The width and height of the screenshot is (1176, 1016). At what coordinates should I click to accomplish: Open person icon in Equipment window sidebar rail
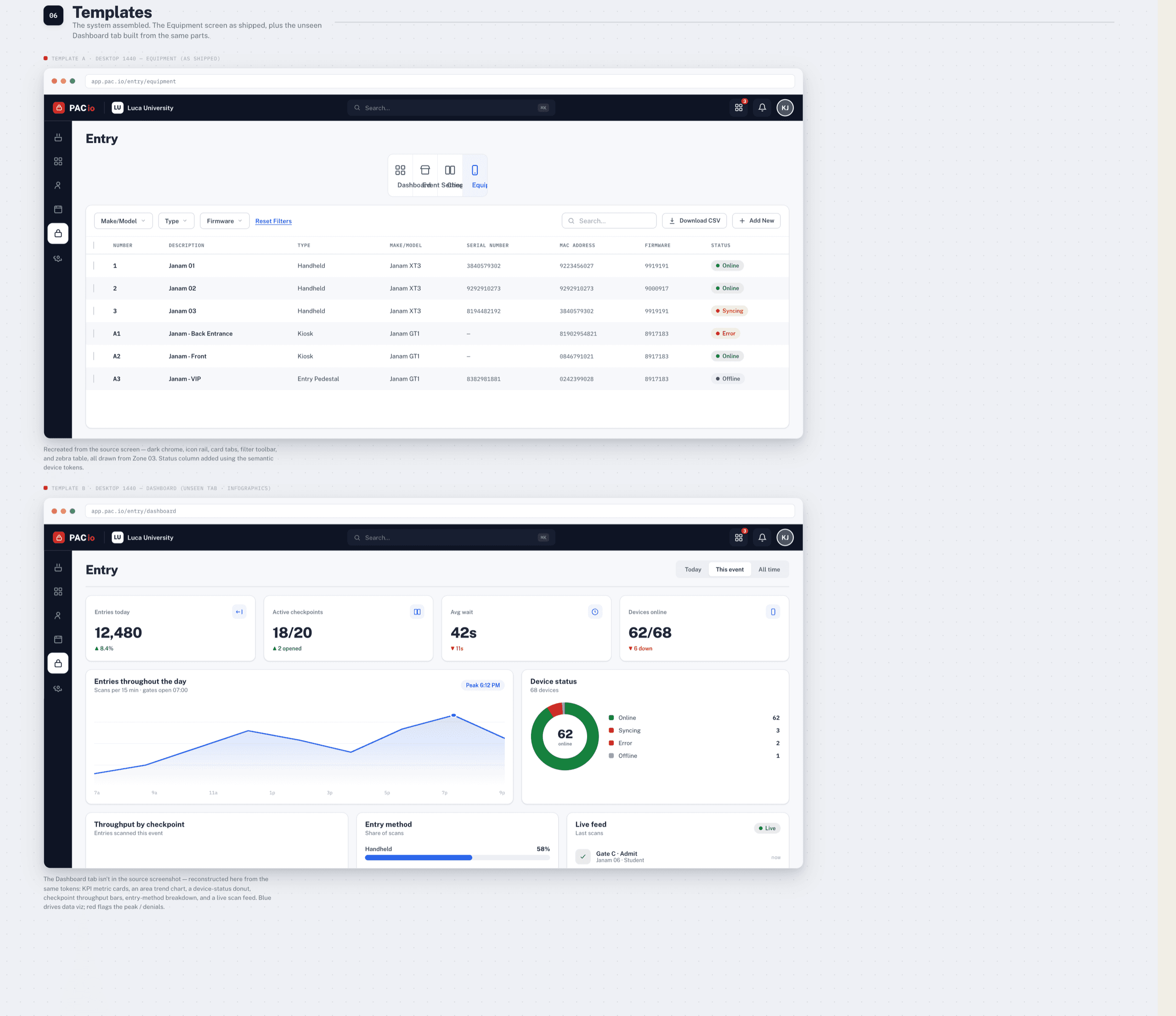click(x=58, y=186)
